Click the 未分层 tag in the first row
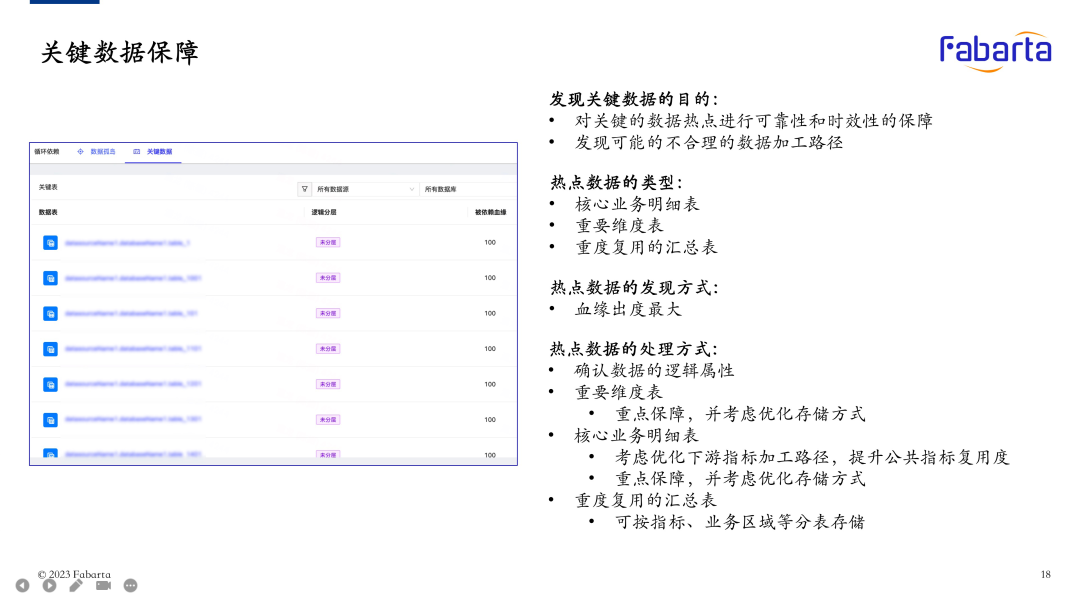The width and height of the screenshot is (1080, 608). tap(328, 242)
